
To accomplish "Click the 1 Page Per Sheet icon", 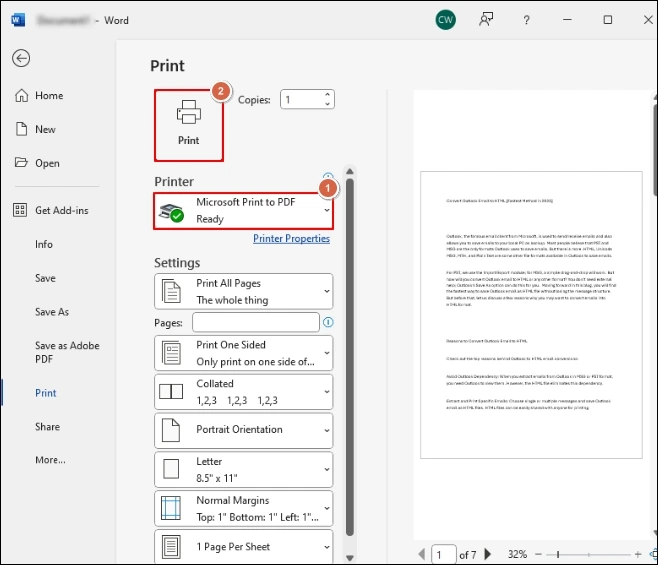I will pos(171,547).
